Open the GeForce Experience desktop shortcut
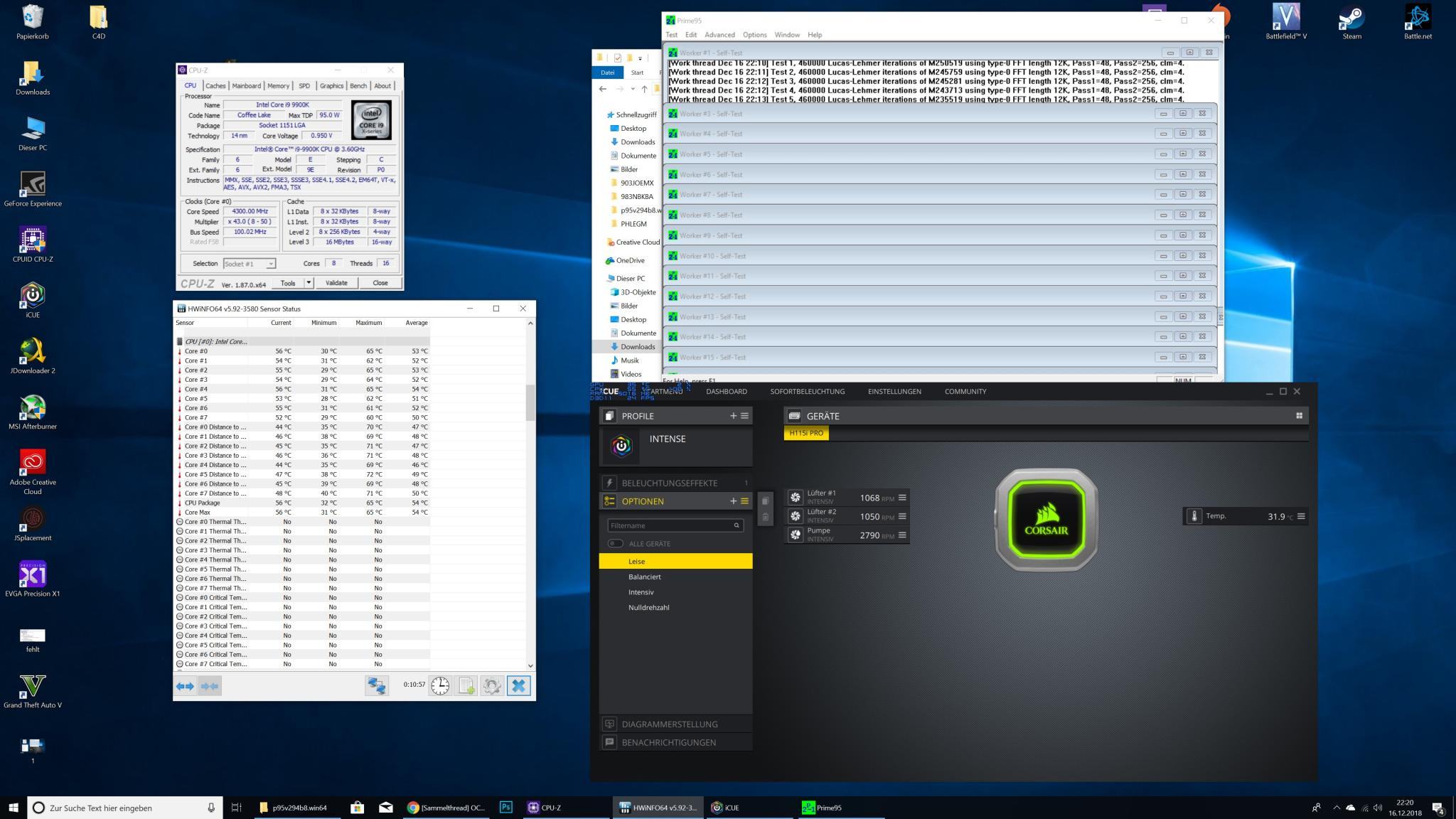The width and height of the screenshot is (1456, 819). 33,189
